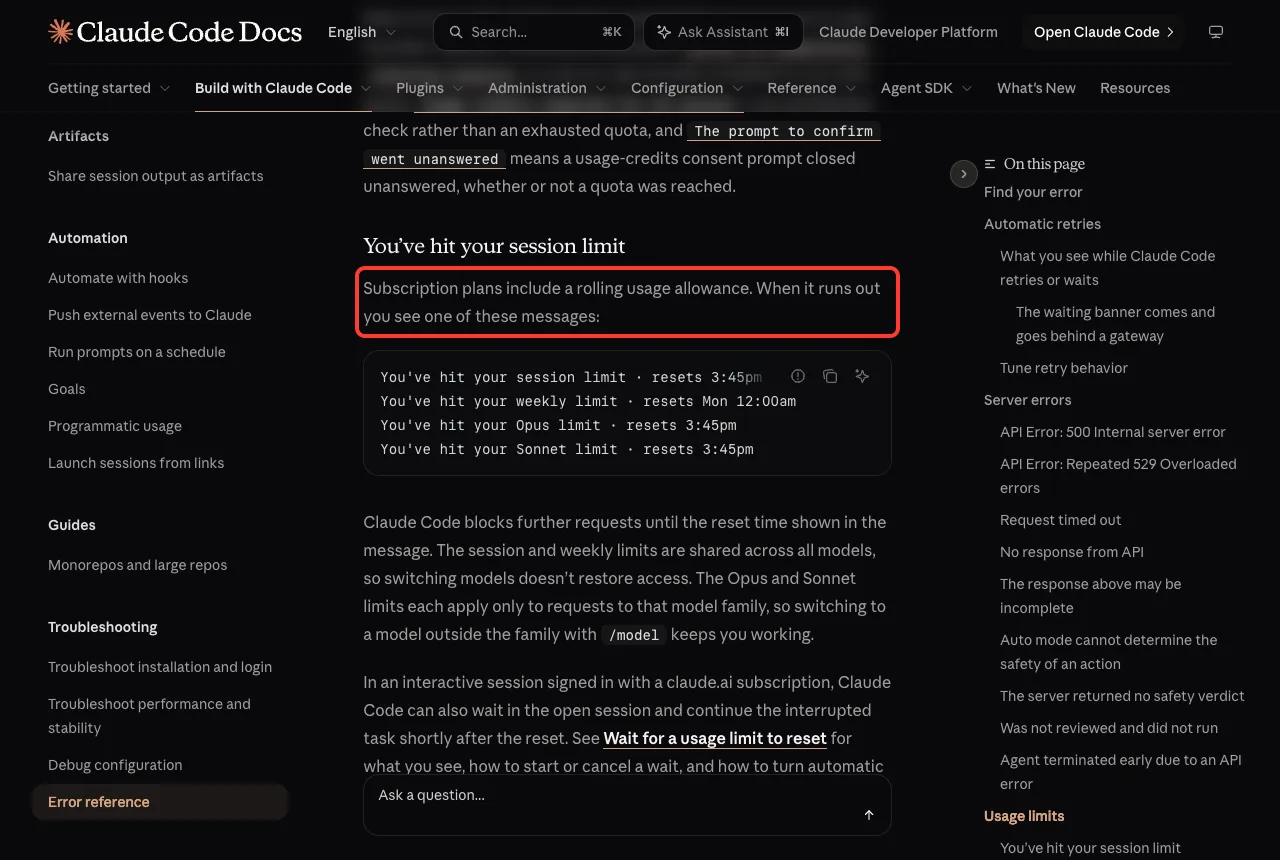Open the Claude Developer Platform link
Viewport: 1280px width, 860px height.
pos(908,32)
